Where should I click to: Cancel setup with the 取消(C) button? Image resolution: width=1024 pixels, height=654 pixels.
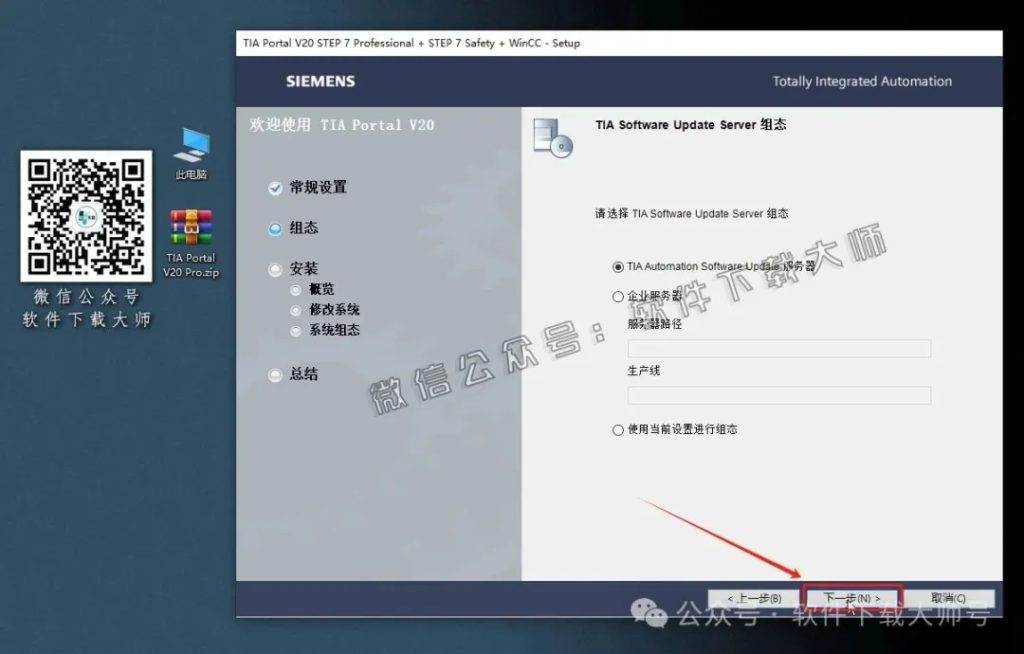(946, 597)
